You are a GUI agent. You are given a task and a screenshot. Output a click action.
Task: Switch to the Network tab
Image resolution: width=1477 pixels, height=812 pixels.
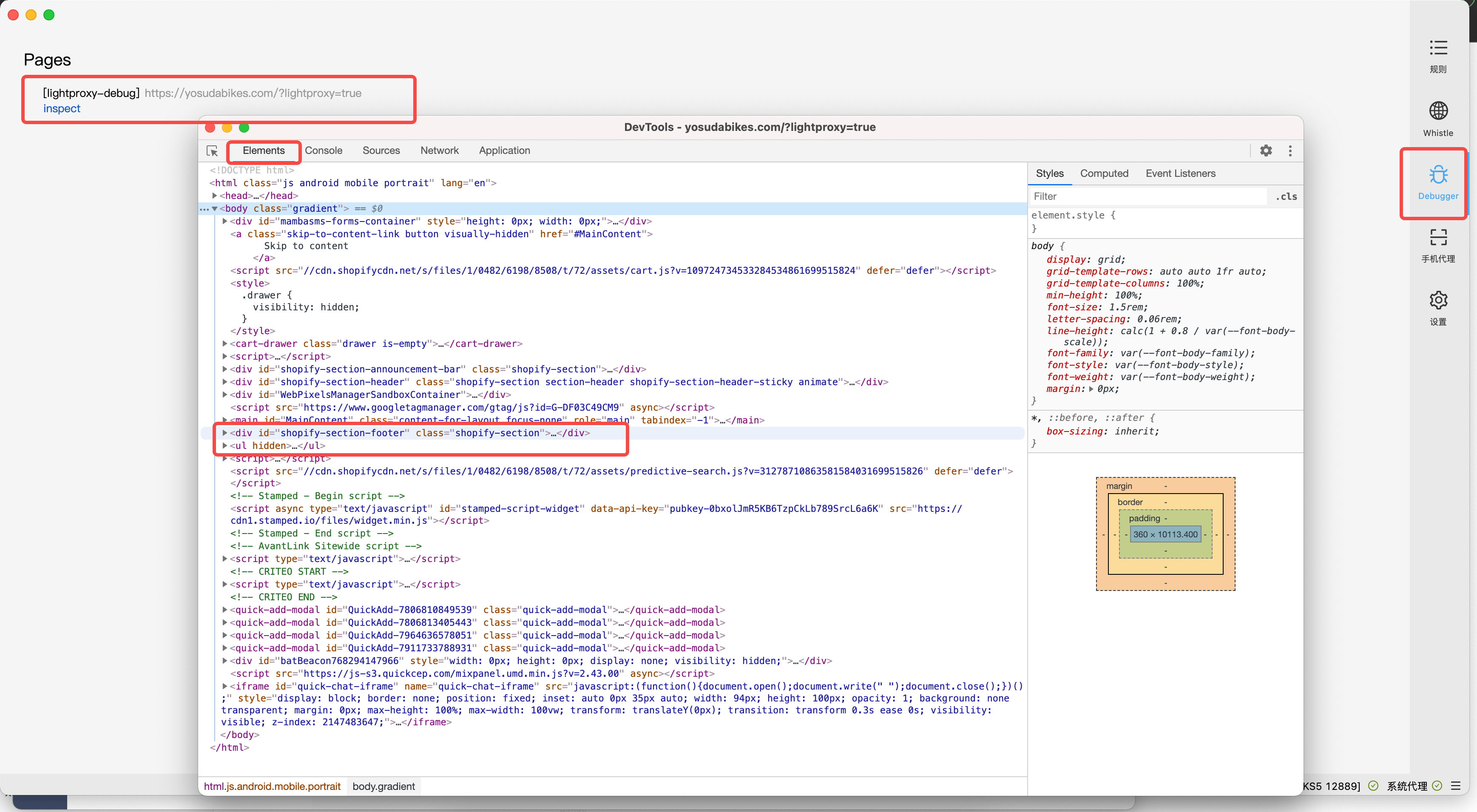pyautogui.click(x=439, y=150)
